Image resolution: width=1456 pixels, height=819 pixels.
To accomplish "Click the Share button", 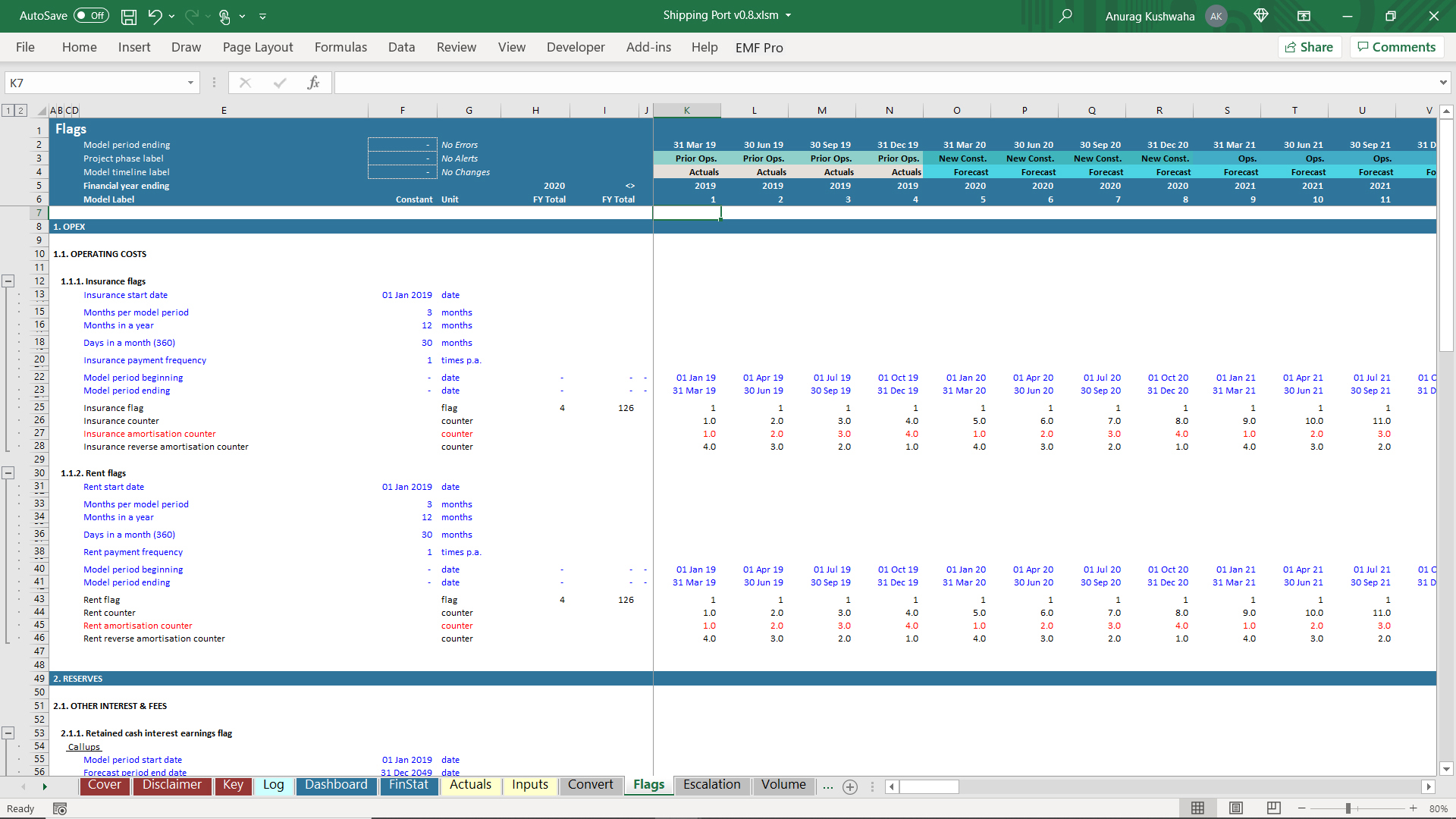I will 1310,47.
